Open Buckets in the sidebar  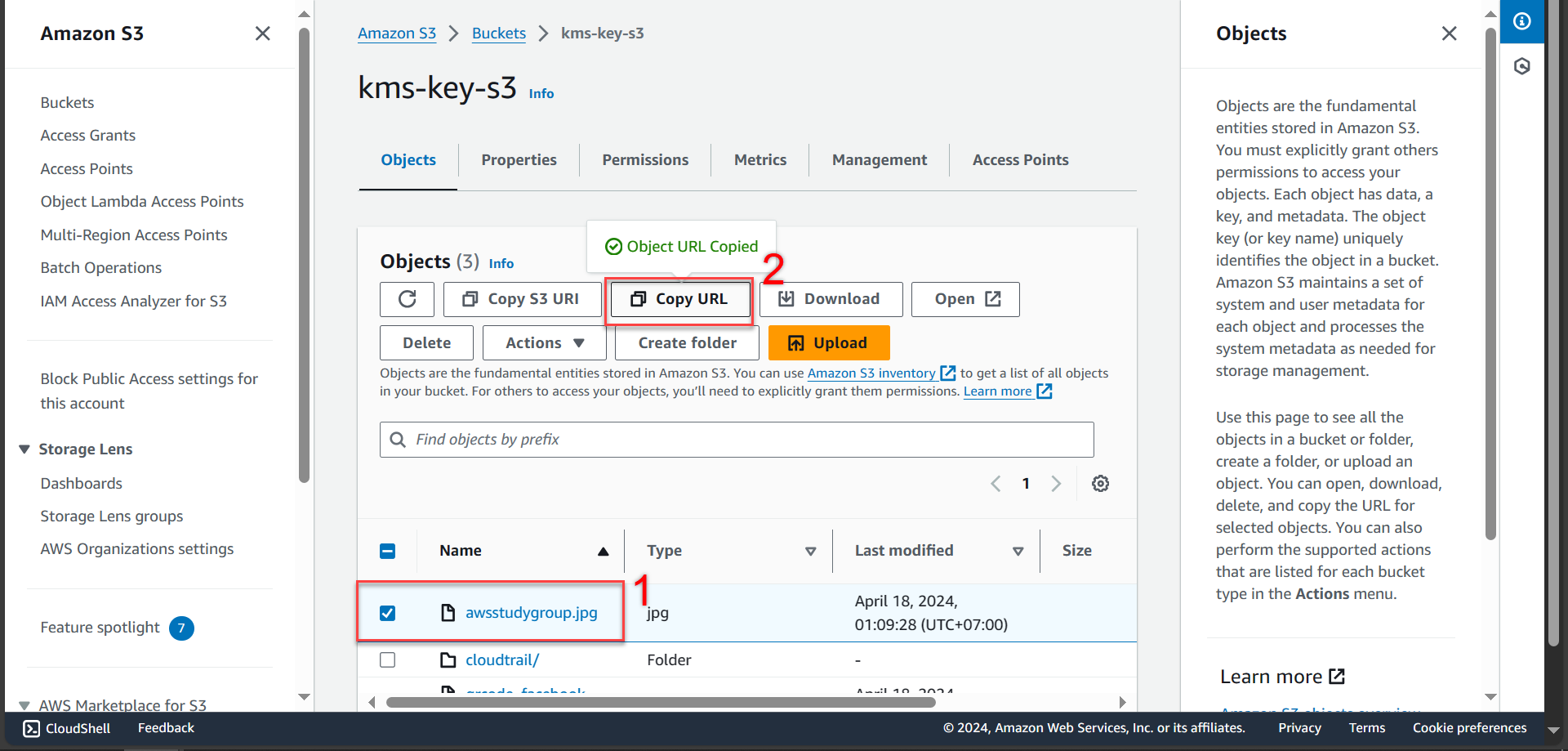(x=67, y=103)
